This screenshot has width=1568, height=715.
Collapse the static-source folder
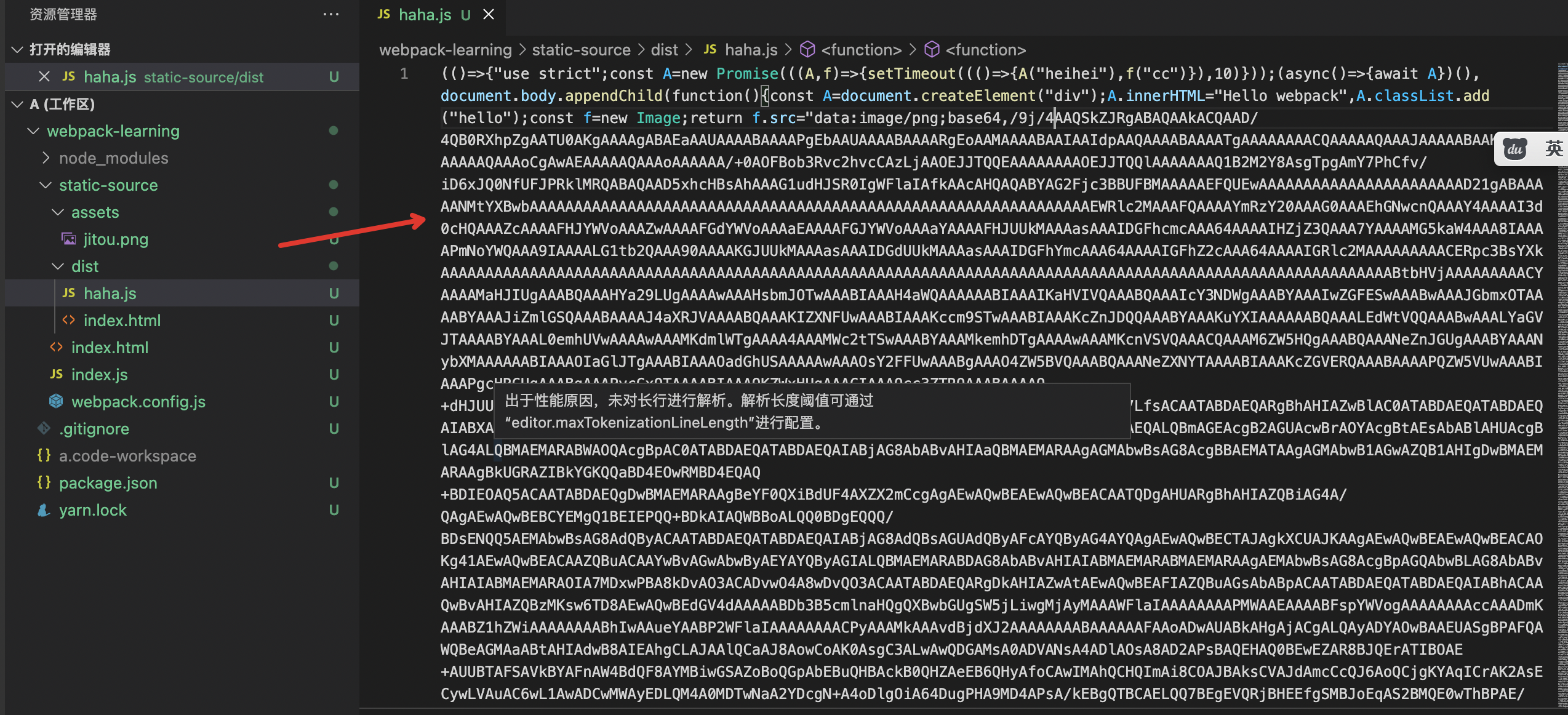click(x=46, y=185)
